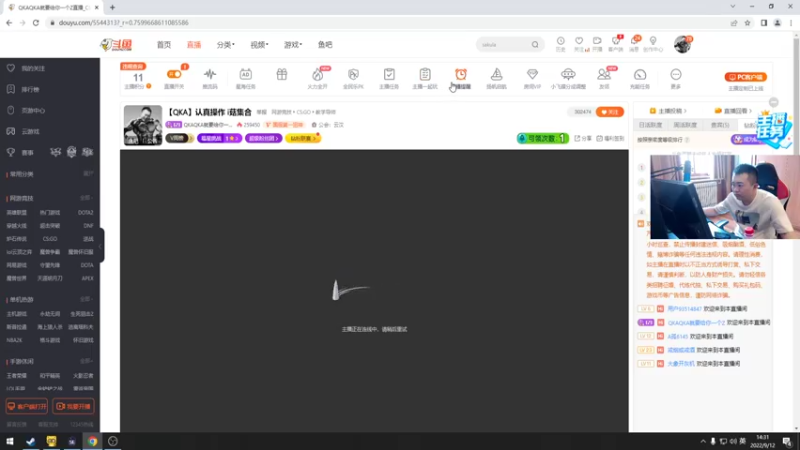Expand the 分类 category dropdown
The image size is (800, 450).
tap(226, 45)
